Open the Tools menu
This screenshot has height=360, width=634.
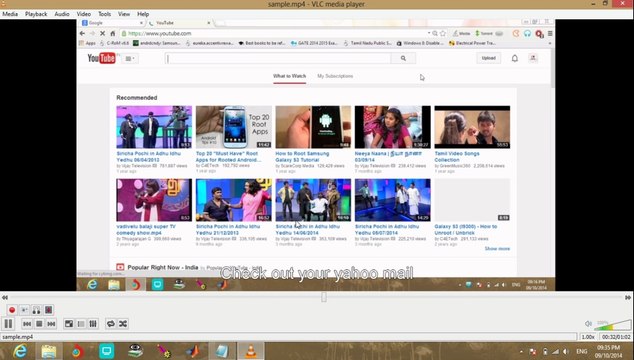(104, 14)
